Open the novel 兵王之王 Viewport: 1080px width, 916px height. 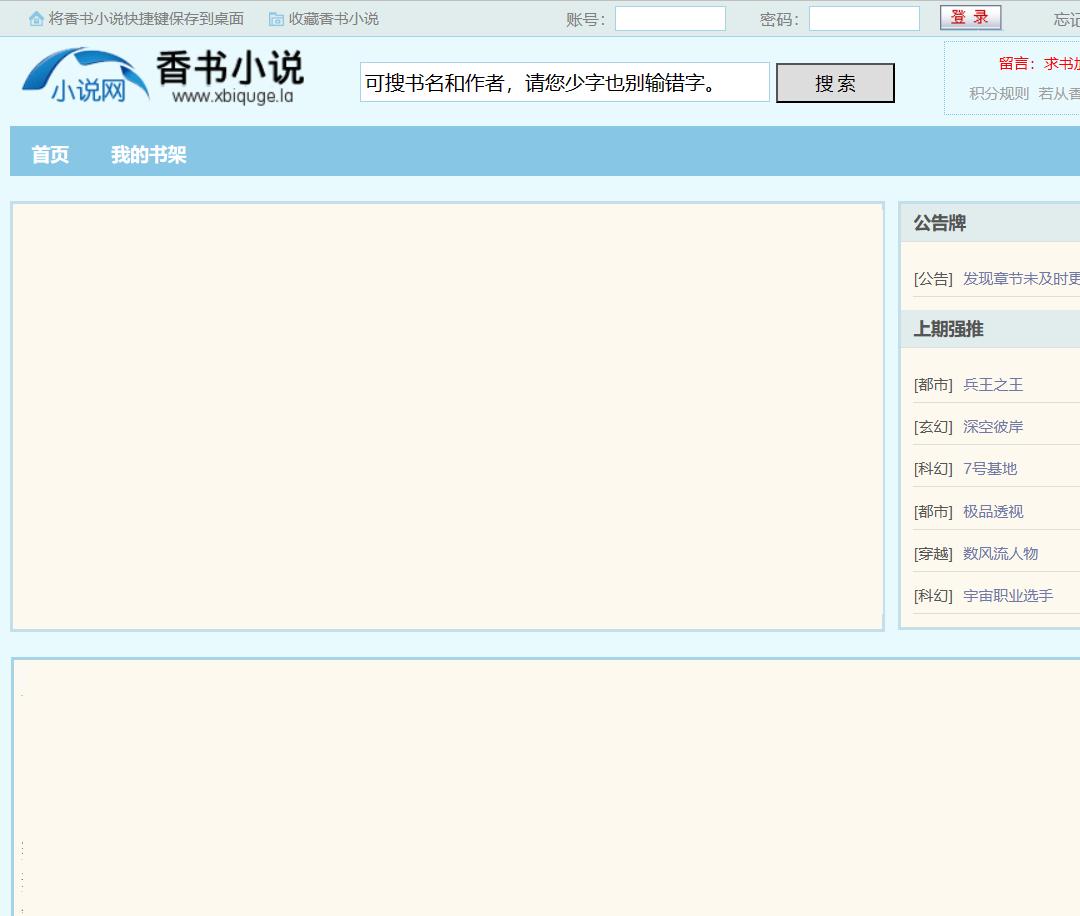pyautogui.click(x=993, y=385)
